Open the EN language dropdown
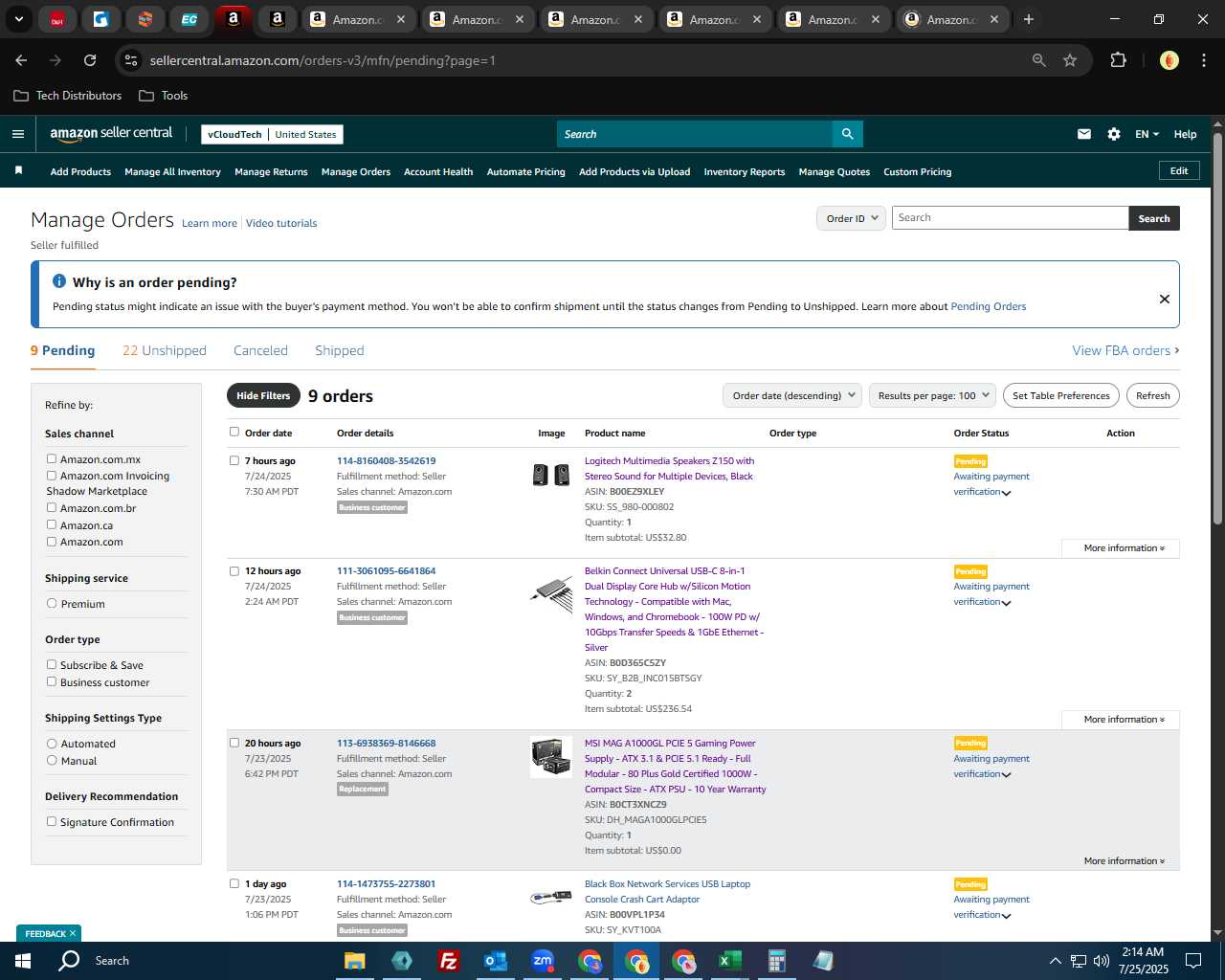This screenshot has height=980, width=1225. pos(1147,134)
